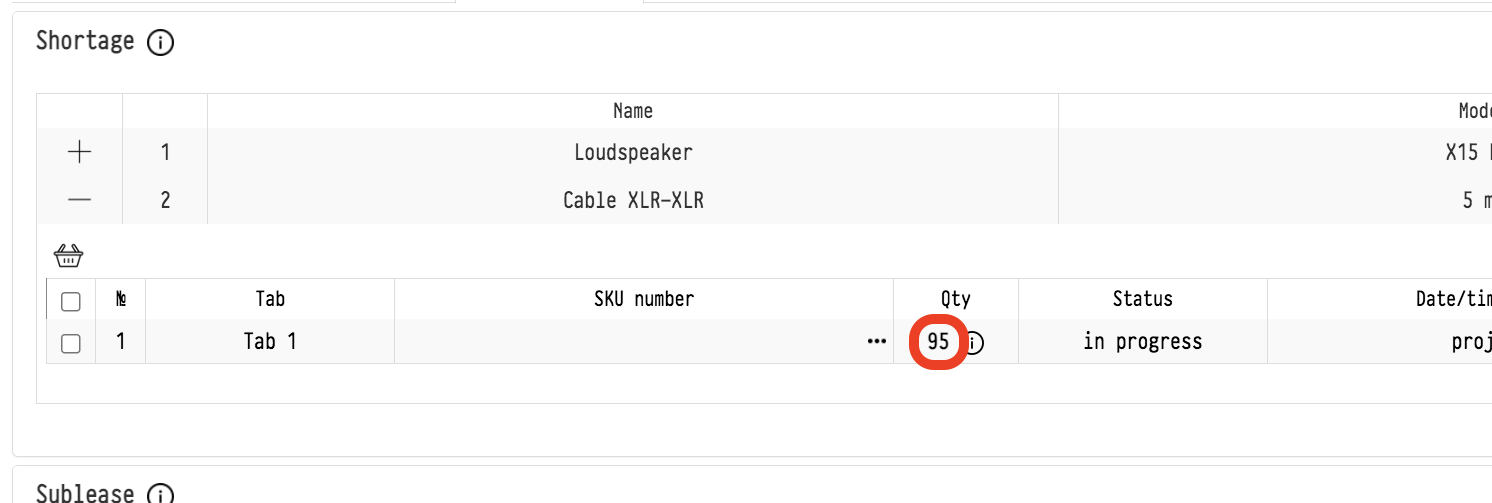
Task: Click the Qty column header
Action: pos(955,299)
